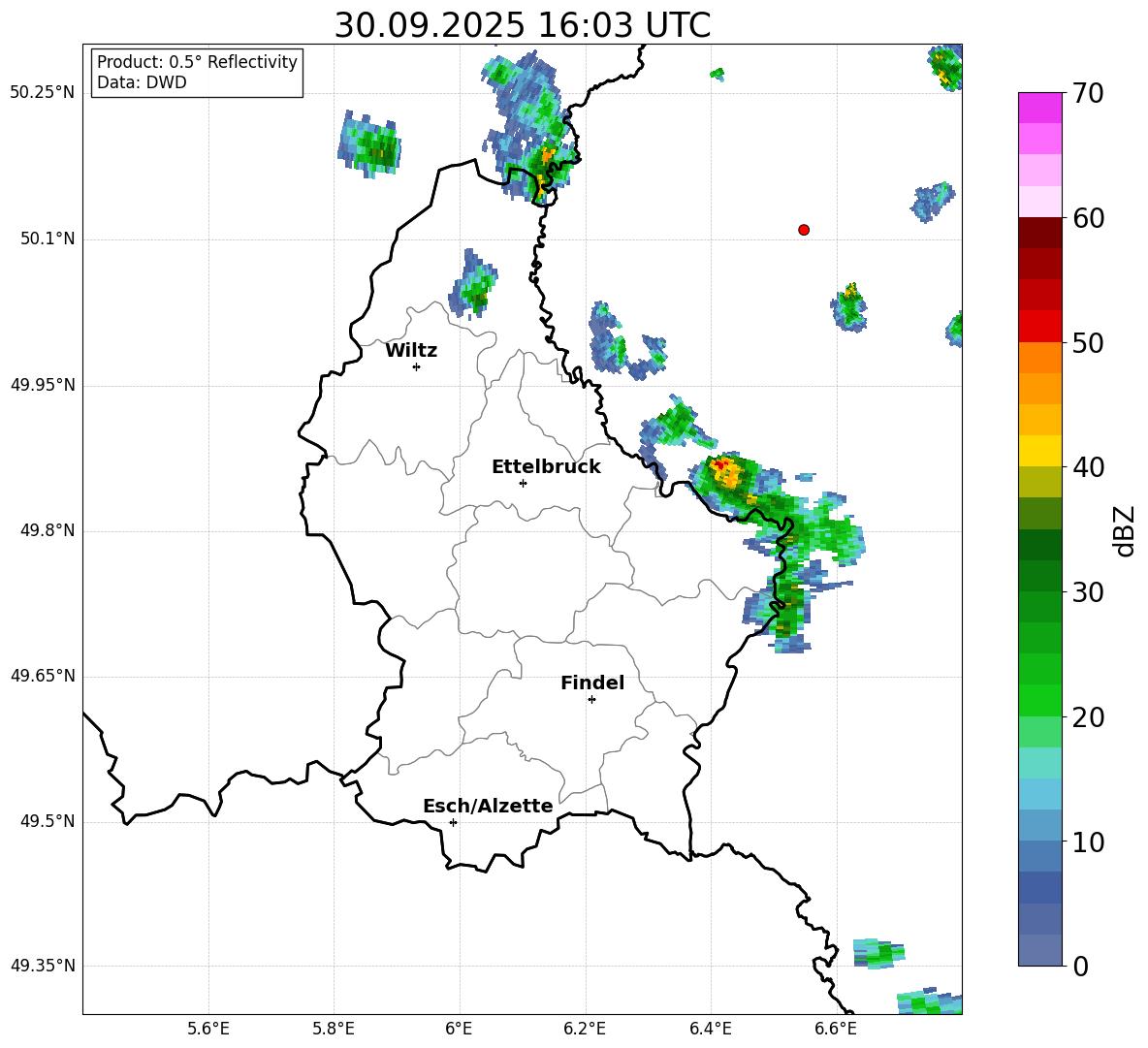
Task: Click the magenta top colorbar segment
Action: (x=1039, y=108)
